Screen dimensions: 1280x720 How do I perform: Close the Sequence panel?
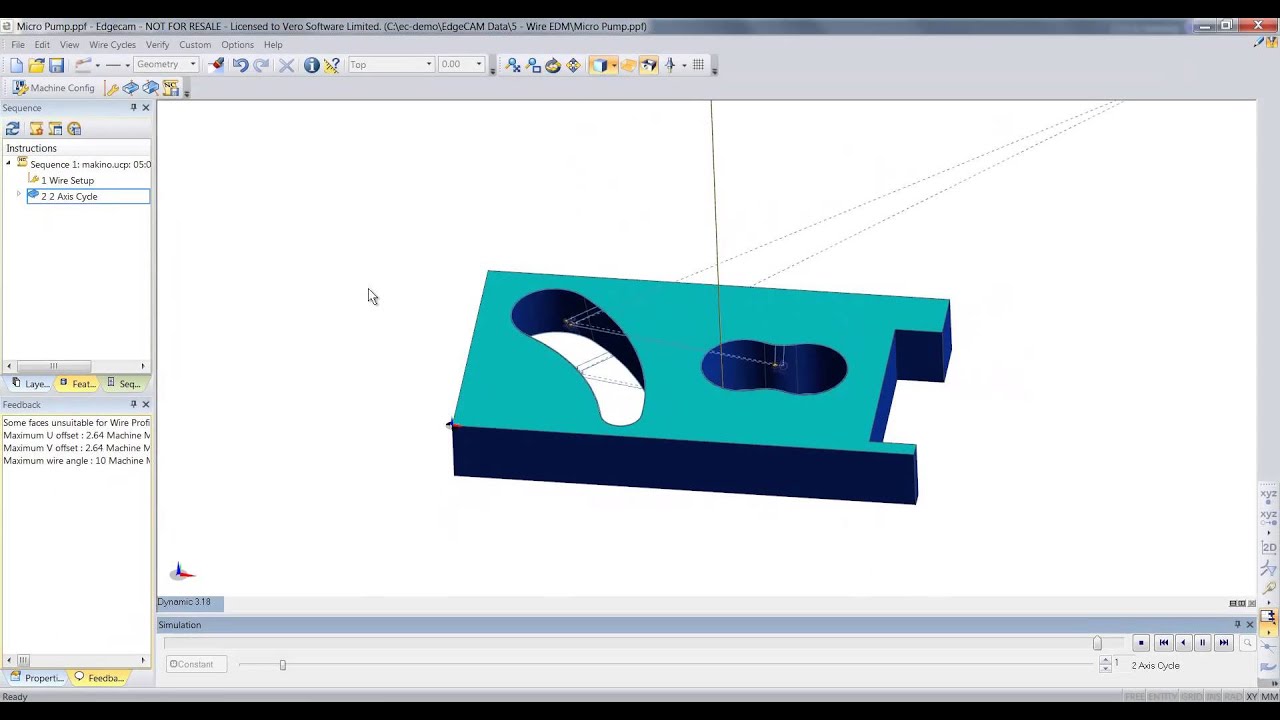[x=145, y=108]
